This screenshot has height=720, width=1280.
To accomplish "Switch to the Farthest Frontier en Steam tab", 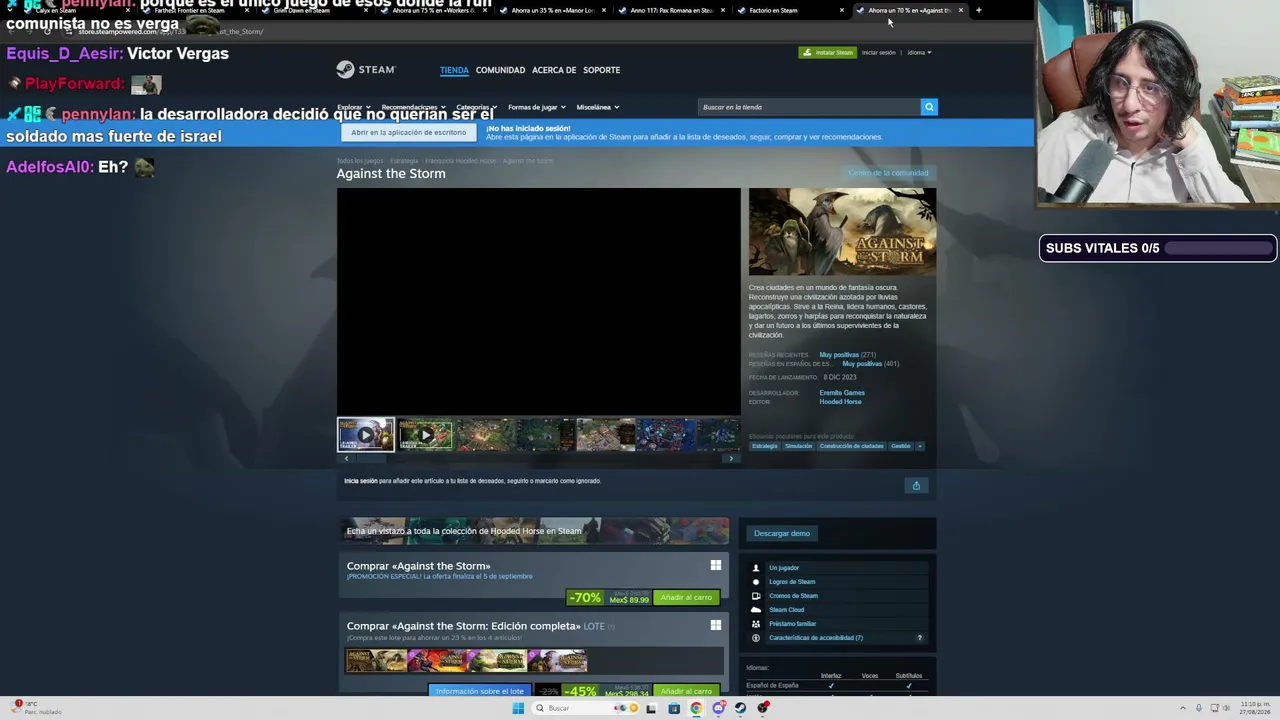I will [196, 11].
